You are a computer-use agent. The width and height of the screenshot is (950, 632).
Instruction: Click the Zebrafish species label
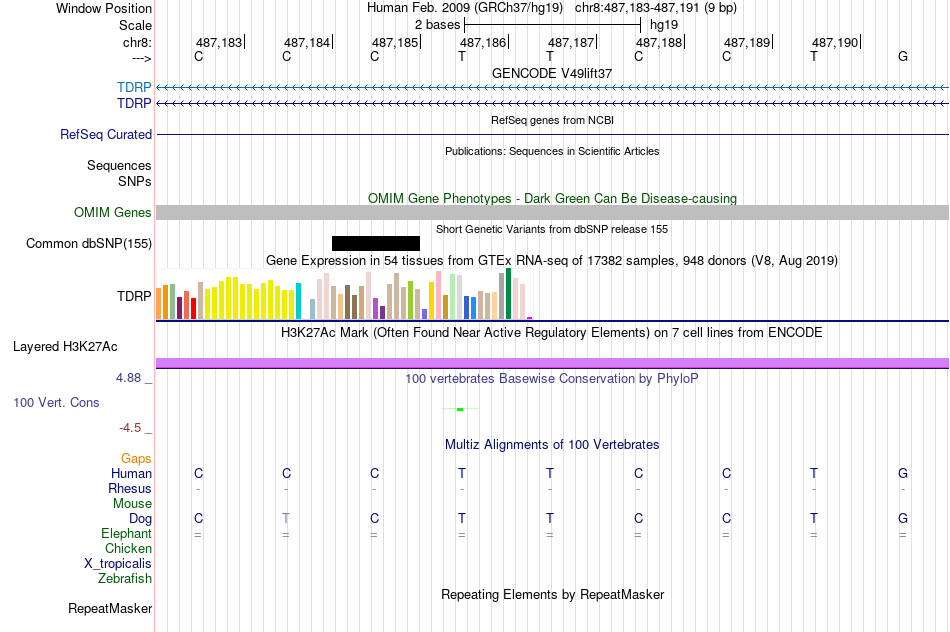[125, 578]
